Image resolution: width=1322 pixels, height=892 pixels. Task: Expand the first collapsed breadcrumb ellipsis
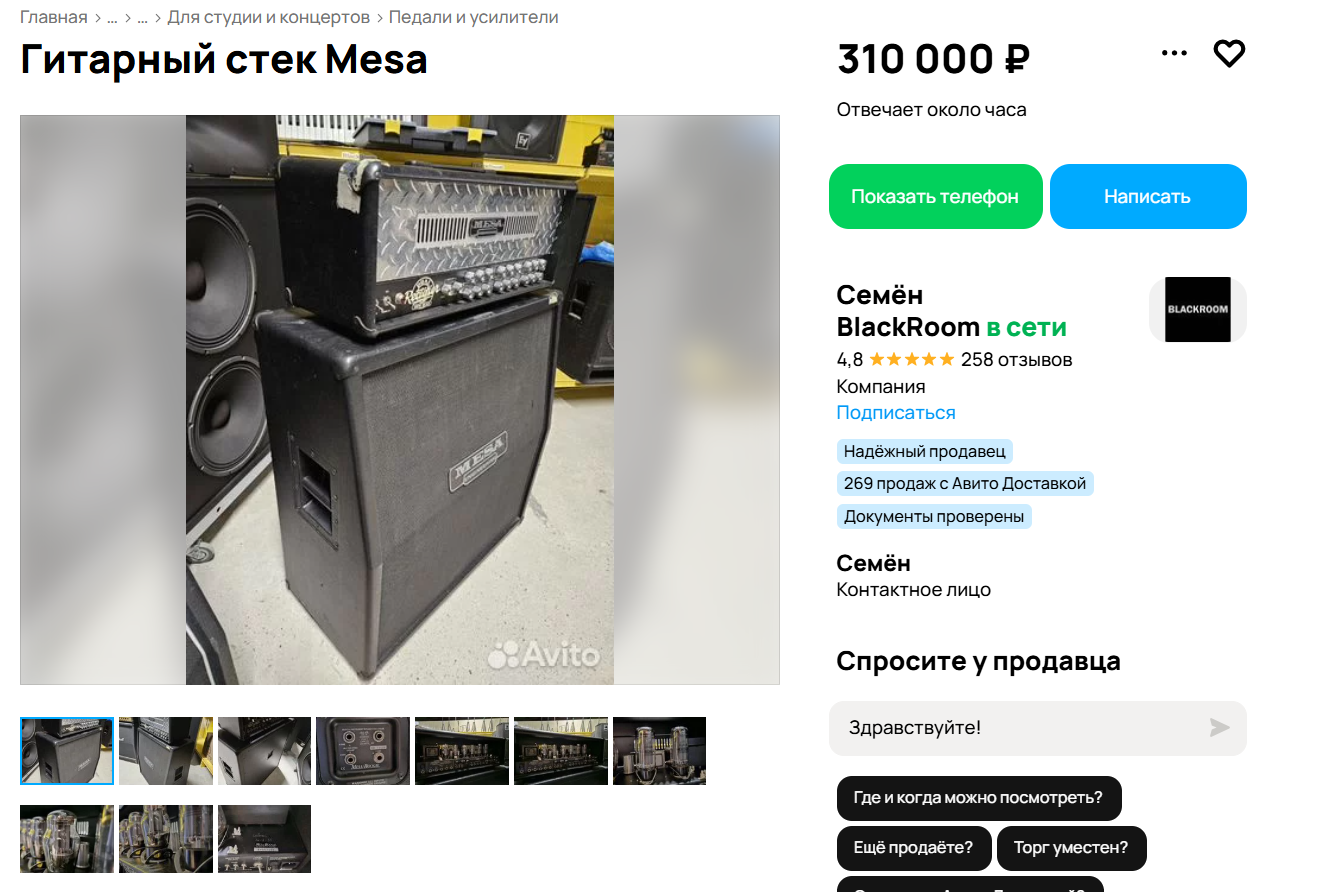(x=112, y=18)
